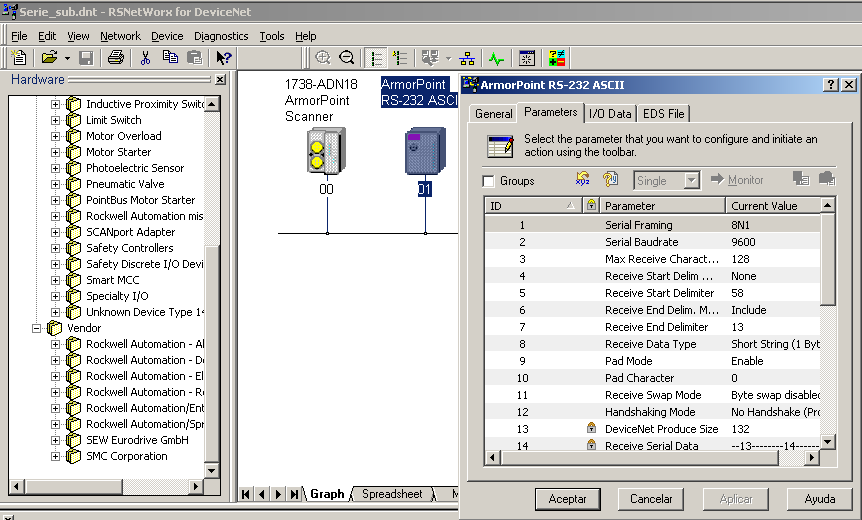Click the colorful compare toolbar icon

tap(557, 58)
